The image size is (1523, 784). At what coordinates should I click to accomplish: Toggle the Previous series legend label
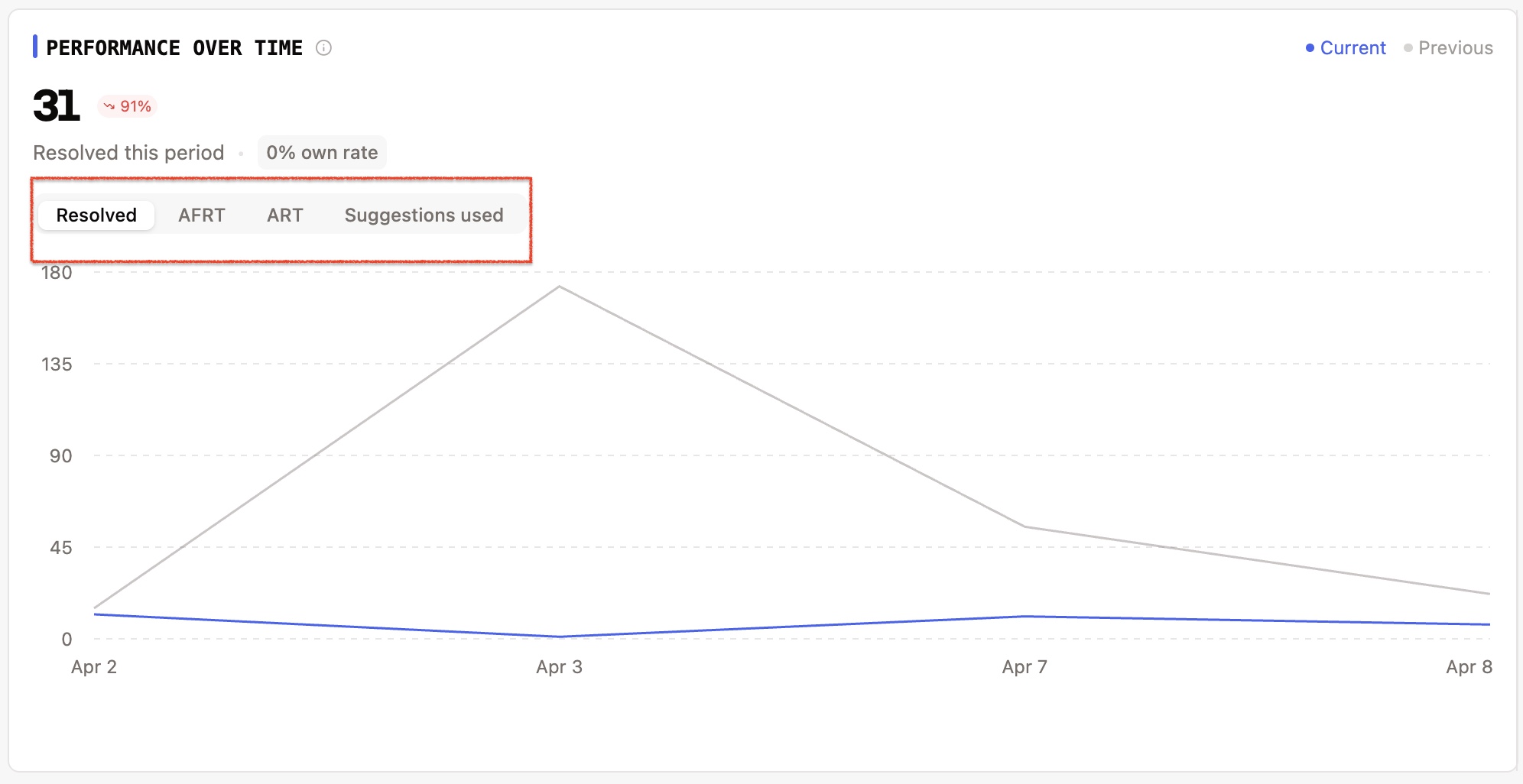pos(1455,48)
